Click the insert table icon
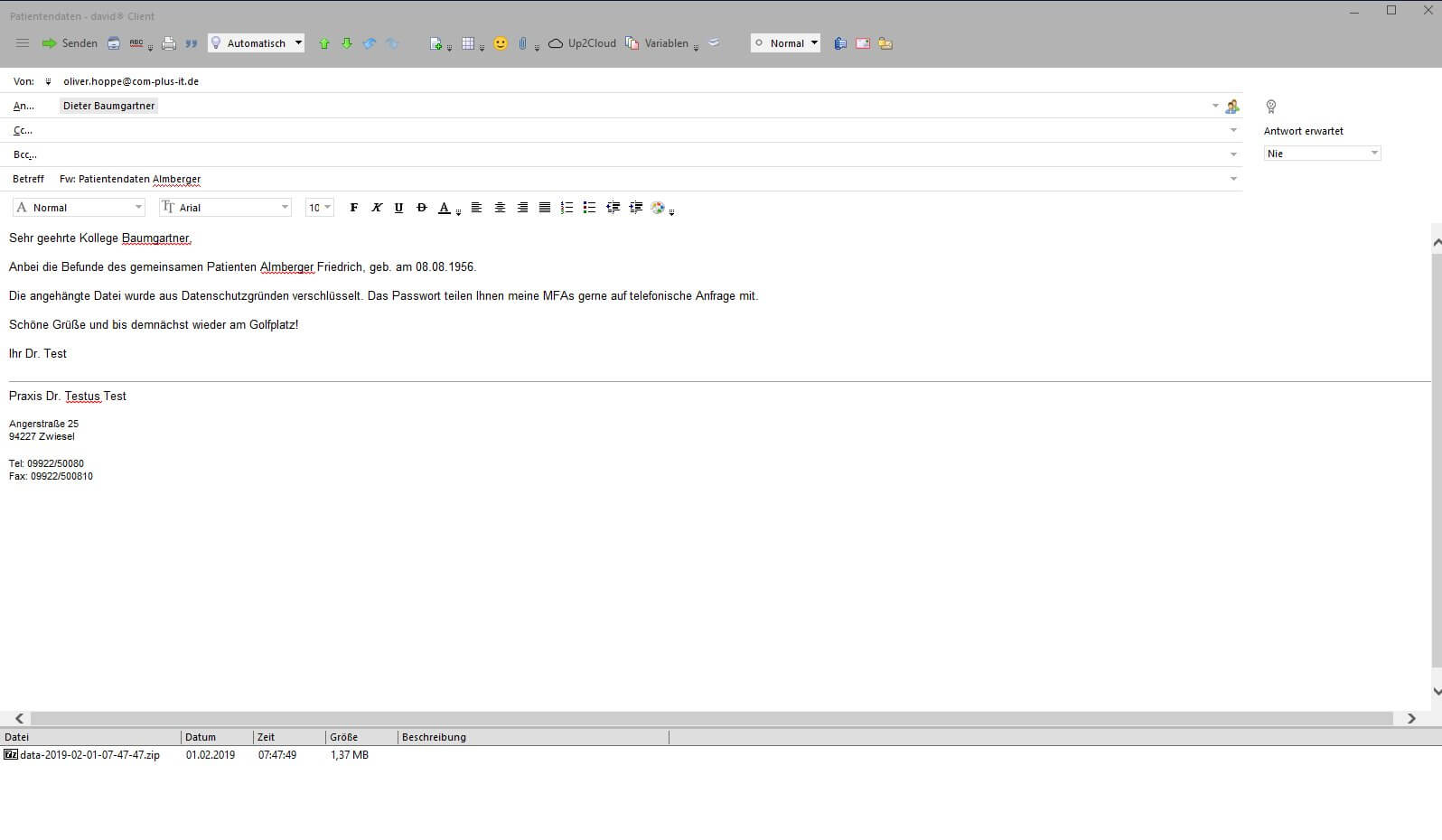This screenshot has height=840, width=1442. pyautogui.click(x=468, y=43)
